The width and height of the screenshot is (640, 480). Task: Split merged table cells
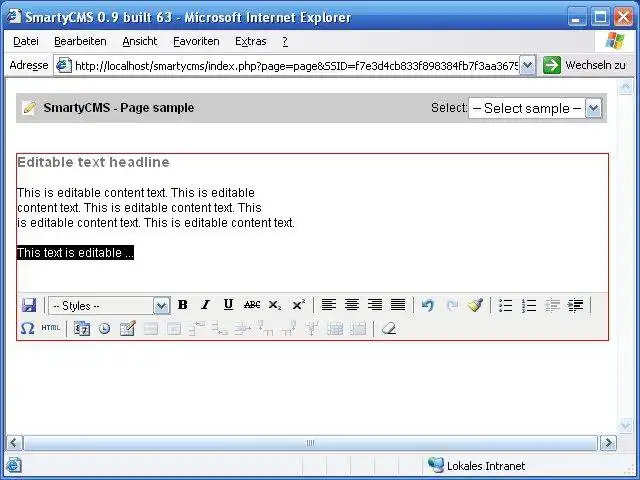click(x=335, y=328)
